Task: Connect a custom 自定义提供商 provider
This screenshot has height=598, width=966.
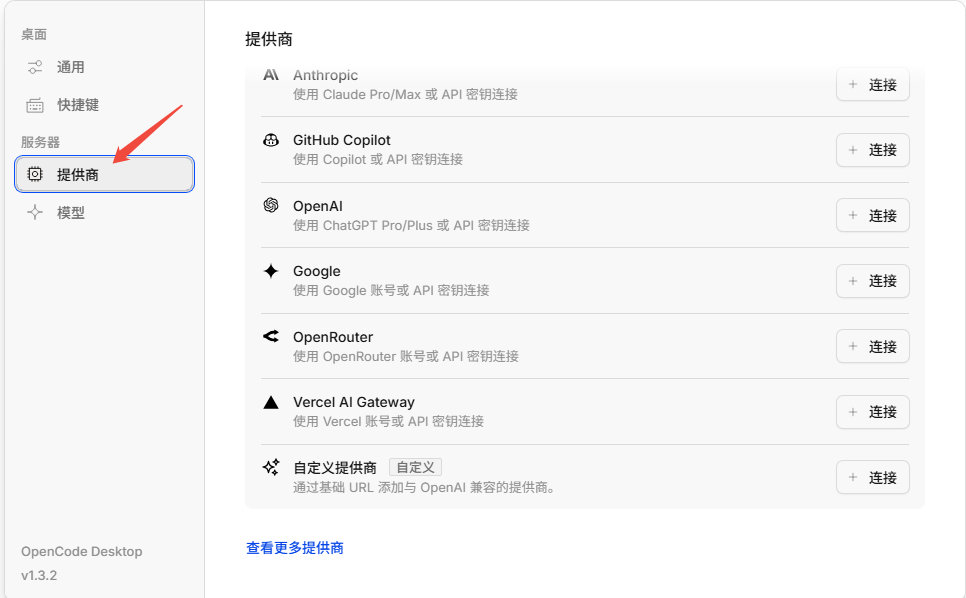Action: (x=872, y=477)
